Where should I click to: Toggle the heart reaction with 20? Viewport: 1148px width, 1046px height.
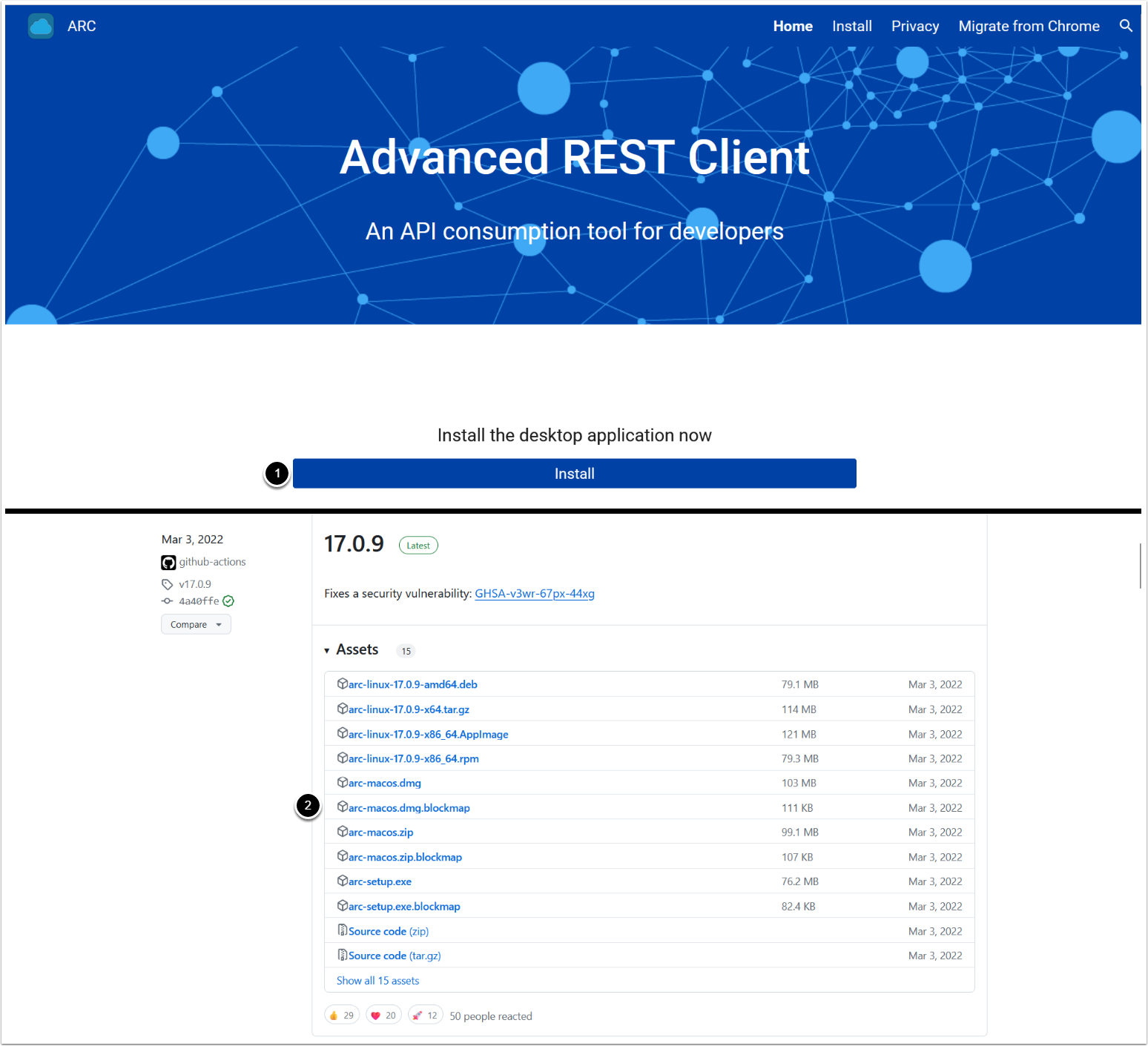point(384,1016)
